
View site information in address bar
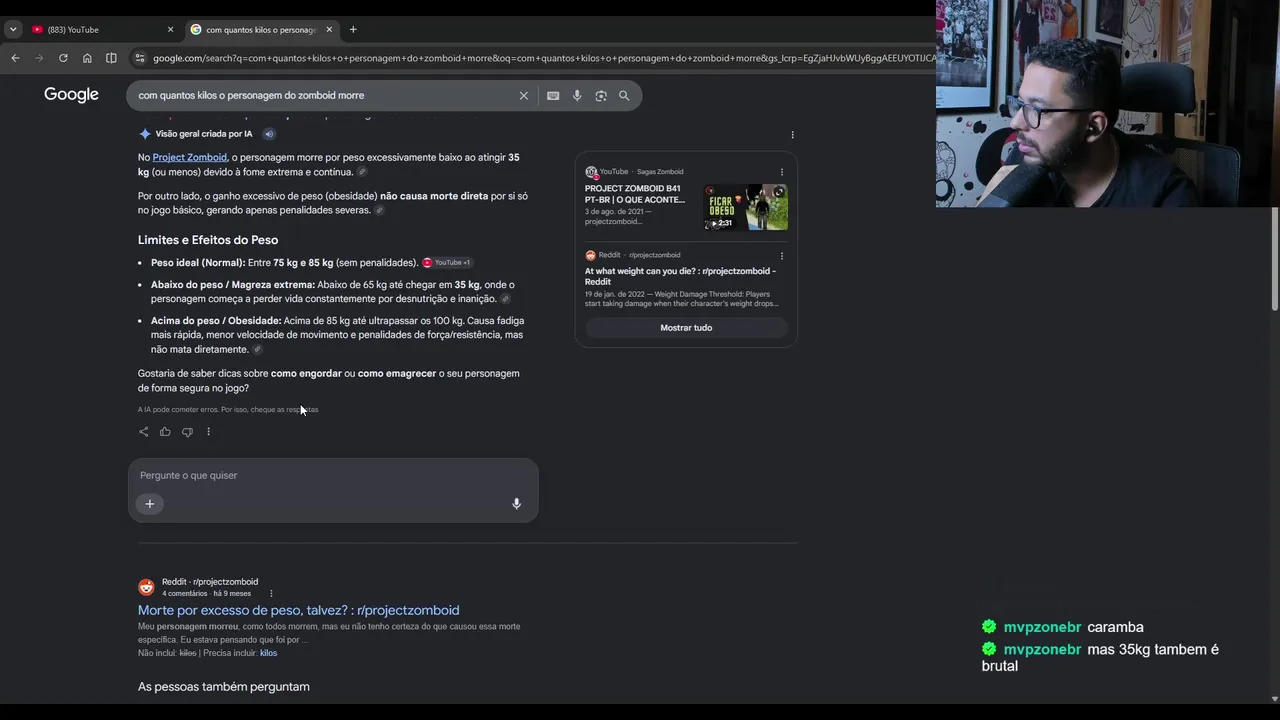(x=139, y=58)
